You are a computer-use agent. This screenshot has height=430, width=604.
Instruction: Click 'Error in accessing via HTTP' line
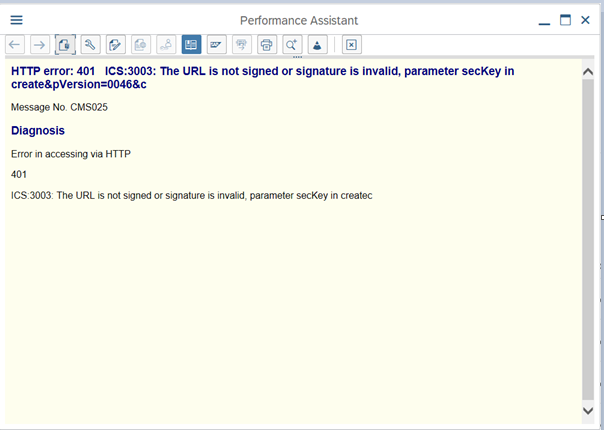click(x=71, y=154)
